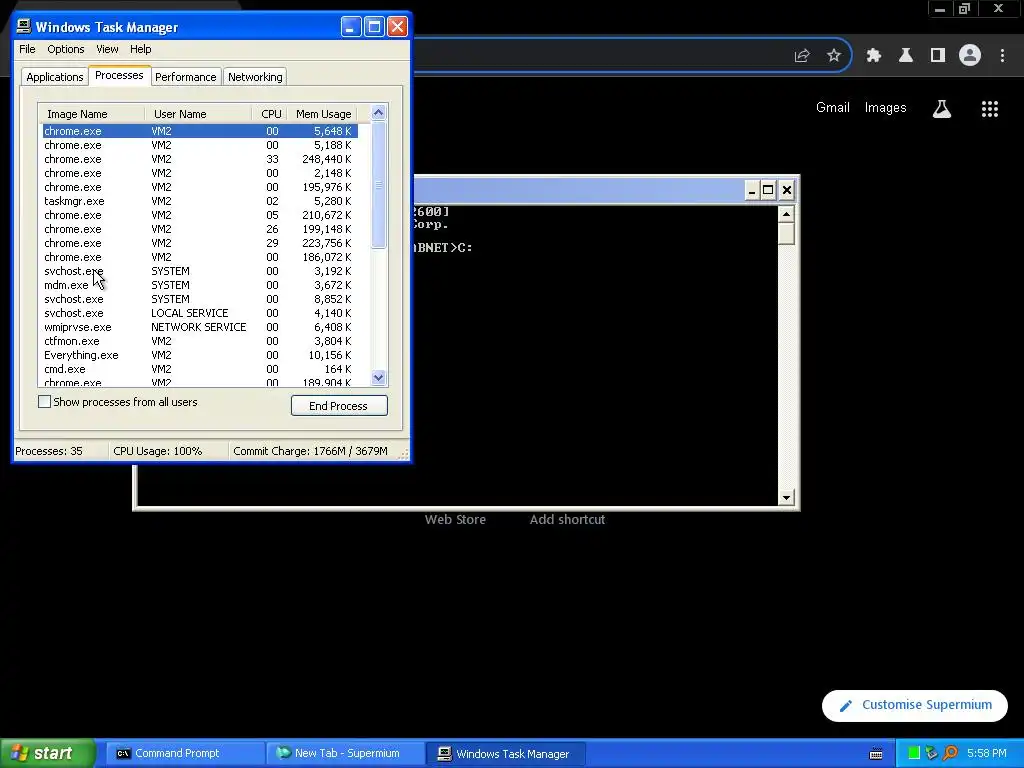Select svchost.exe using 8,852 K memory
Screen dimensions: 1024x768
200,299
